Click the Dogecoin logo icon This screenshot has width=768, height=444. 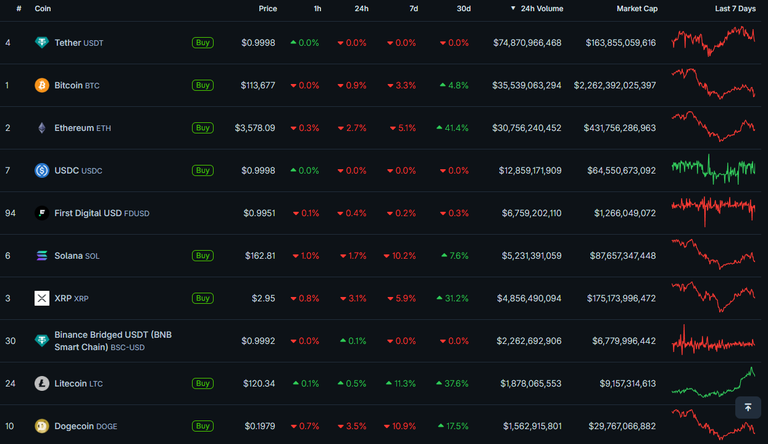click(x=42, y=426)
